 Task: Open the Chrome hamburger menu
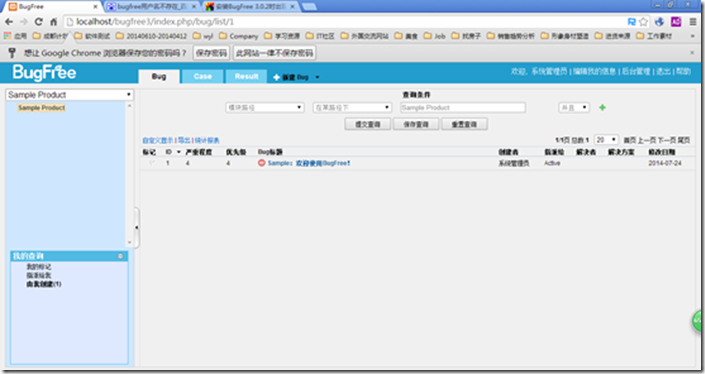pos(693,22)
